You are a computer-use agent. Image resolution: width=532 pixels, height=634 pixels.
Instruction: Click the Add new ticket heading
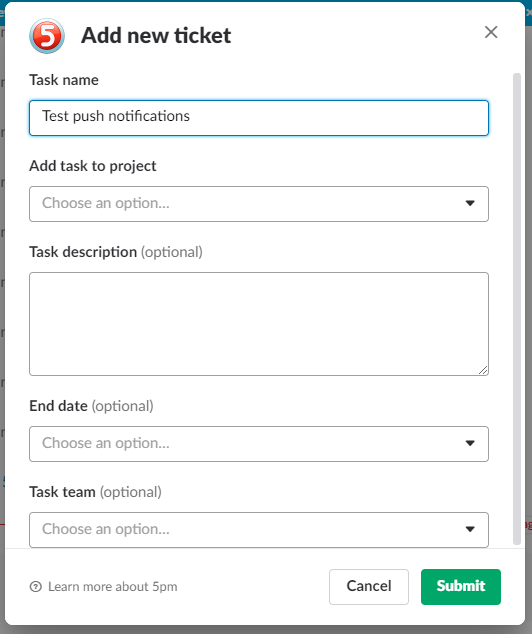pos(156,36)
